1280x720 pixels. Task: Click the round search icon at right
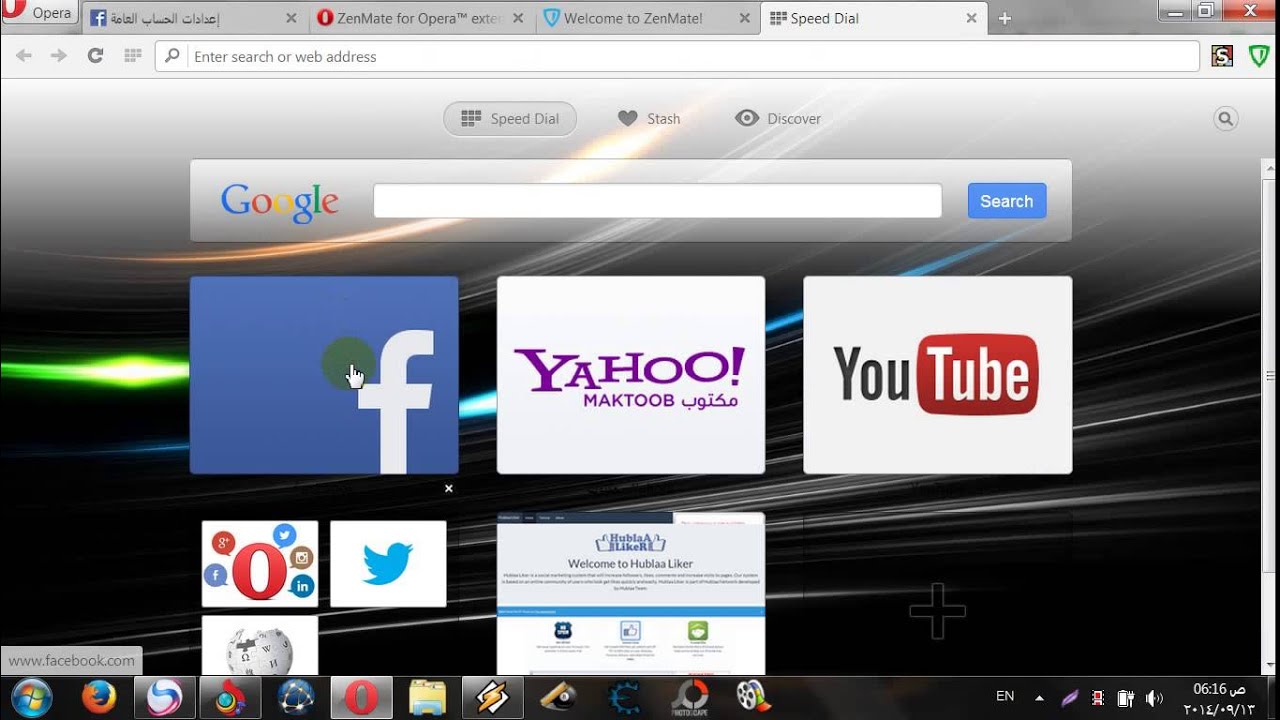click(1226, 119)
